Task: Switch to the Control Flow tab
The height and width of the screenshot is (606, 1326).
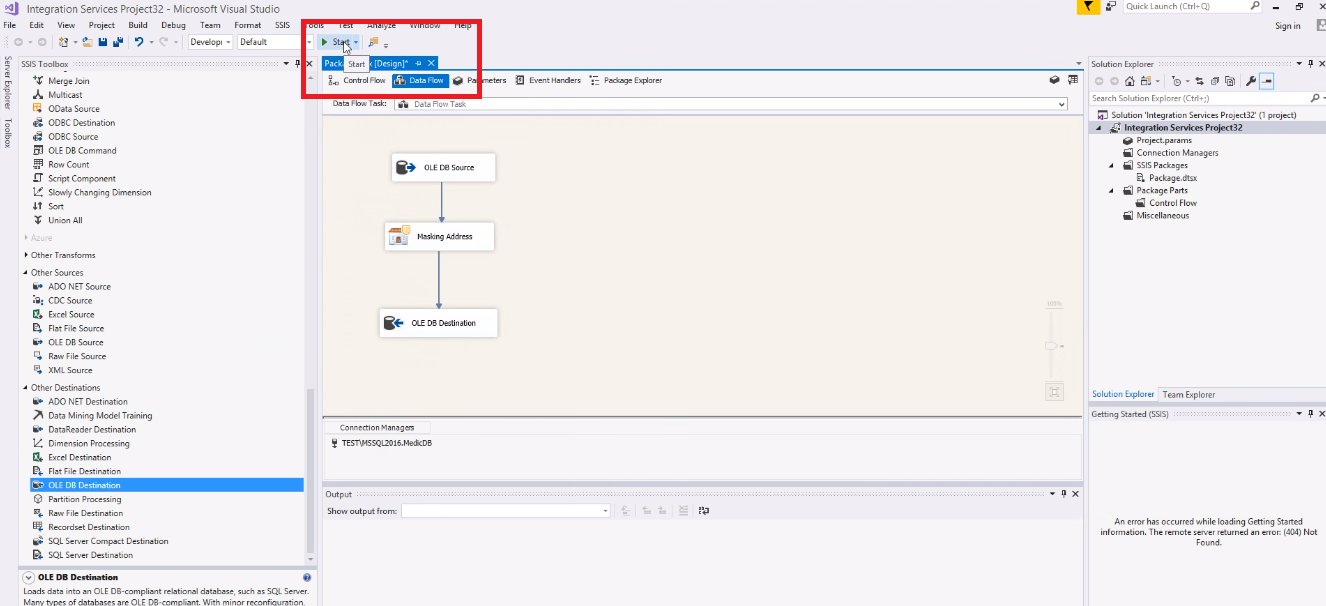Action: 357,80
